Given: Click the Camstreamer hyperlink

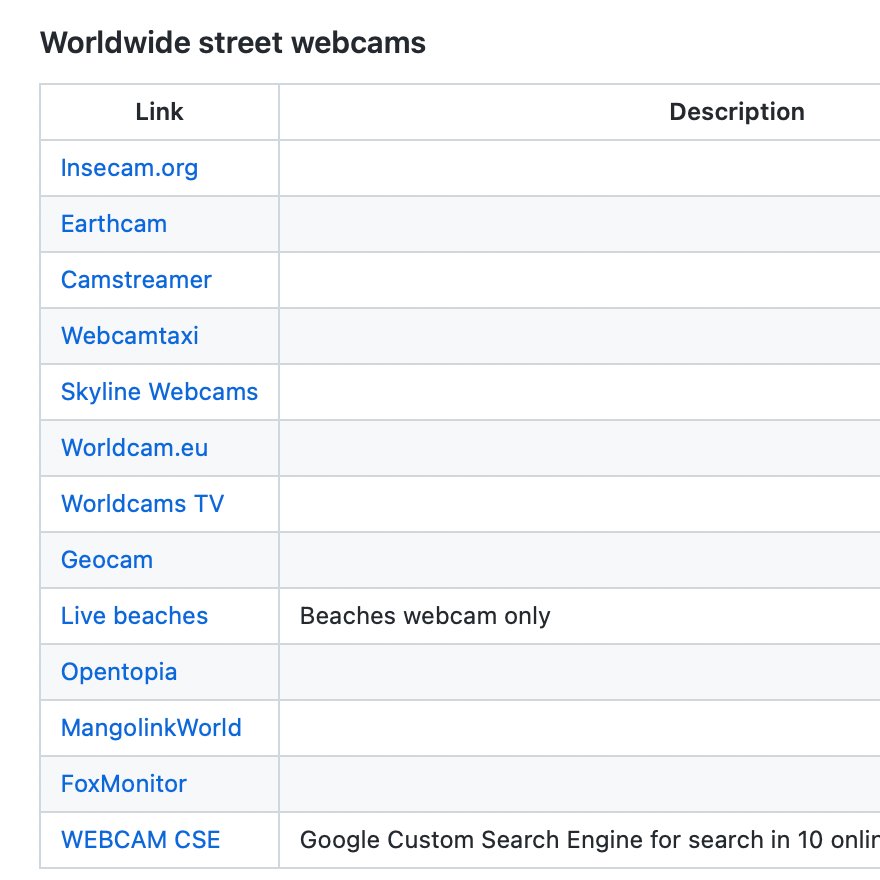Looking at the screenshot, I should coord(136,280).
